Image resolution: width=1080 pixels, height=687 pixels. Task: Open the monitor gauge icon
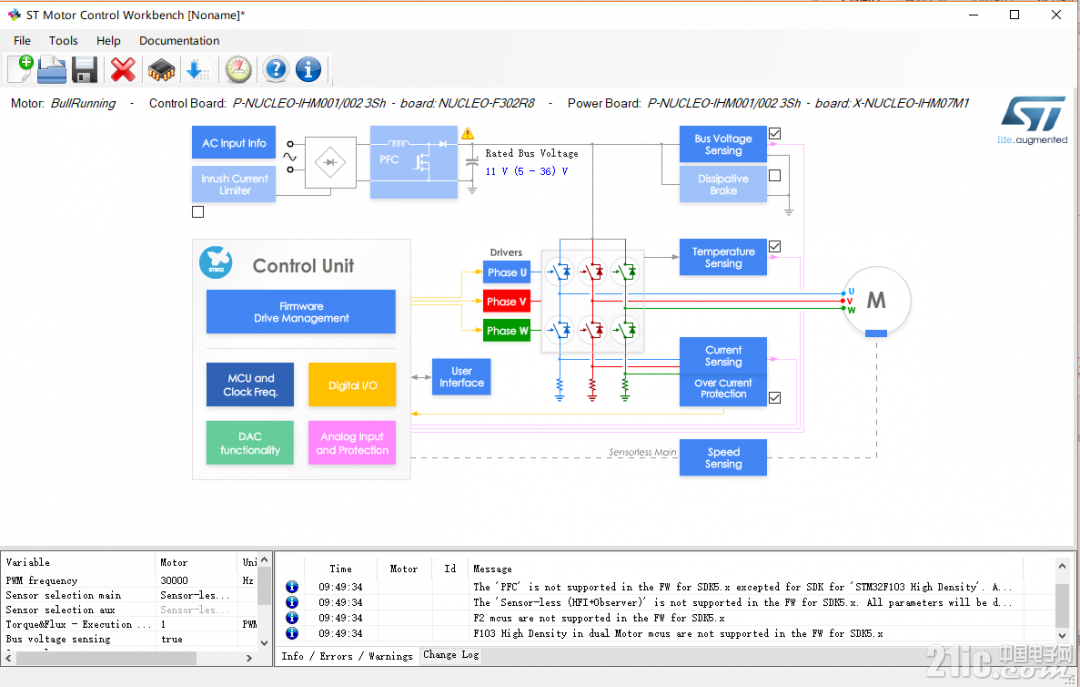[238, 70]
